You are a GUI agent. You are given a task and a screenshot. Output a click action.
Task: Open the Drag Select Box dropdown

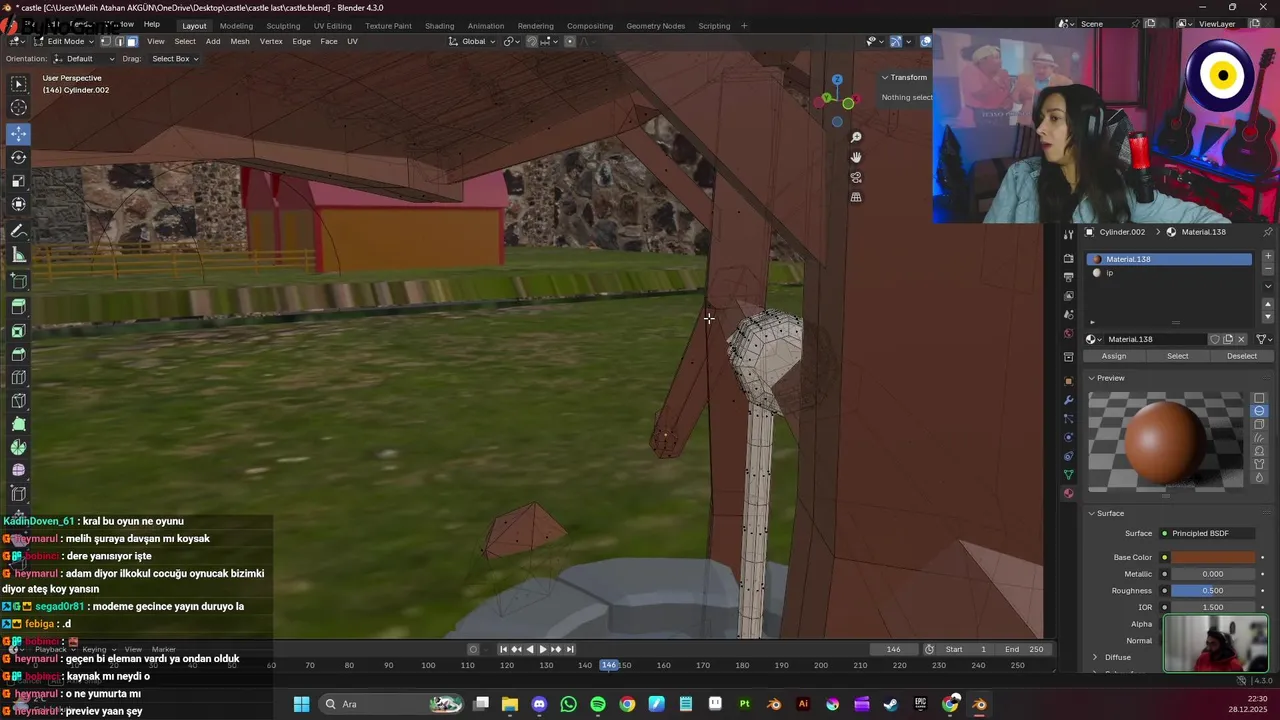pyautogui.click(x=175, y=59)
